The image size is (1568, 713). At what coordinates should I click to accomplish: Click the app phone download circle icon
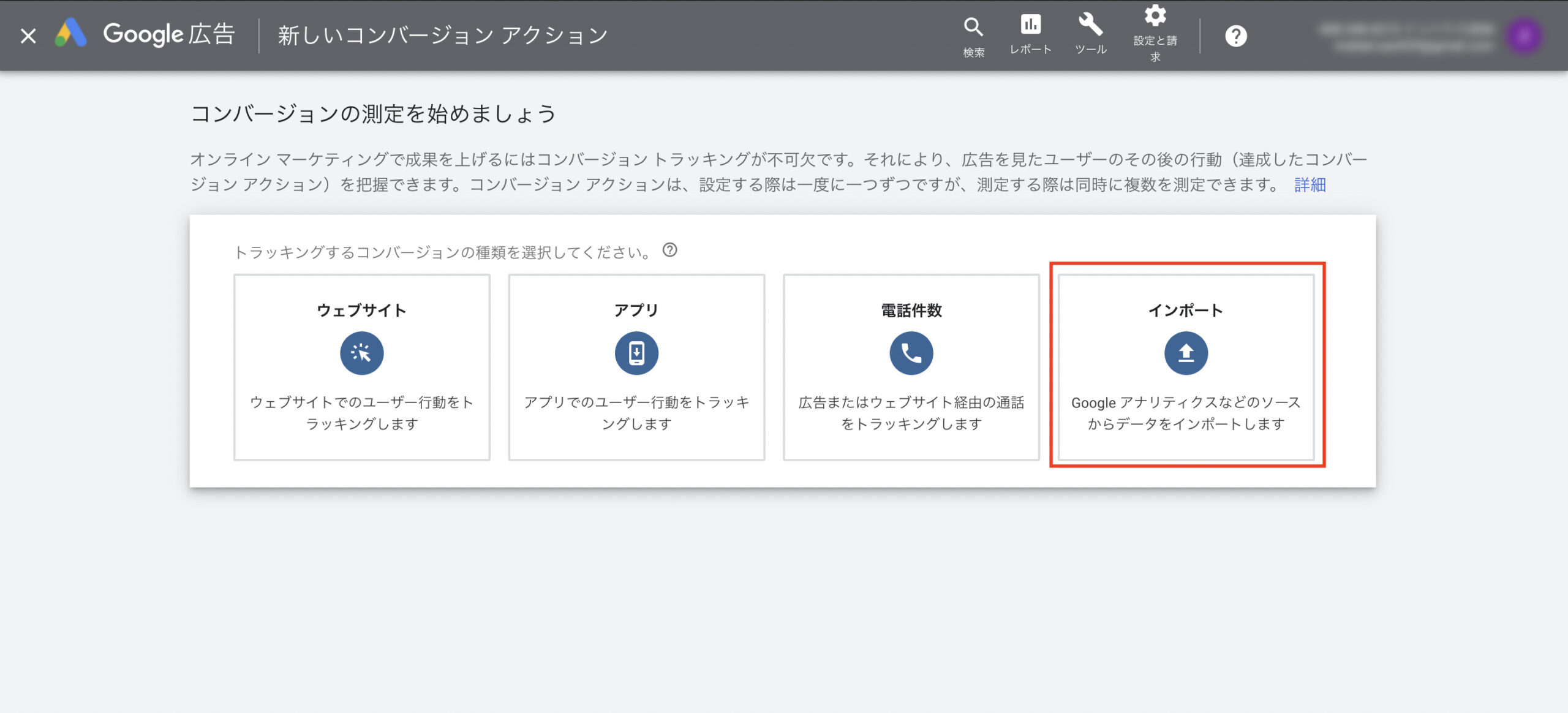coord(636,353)
